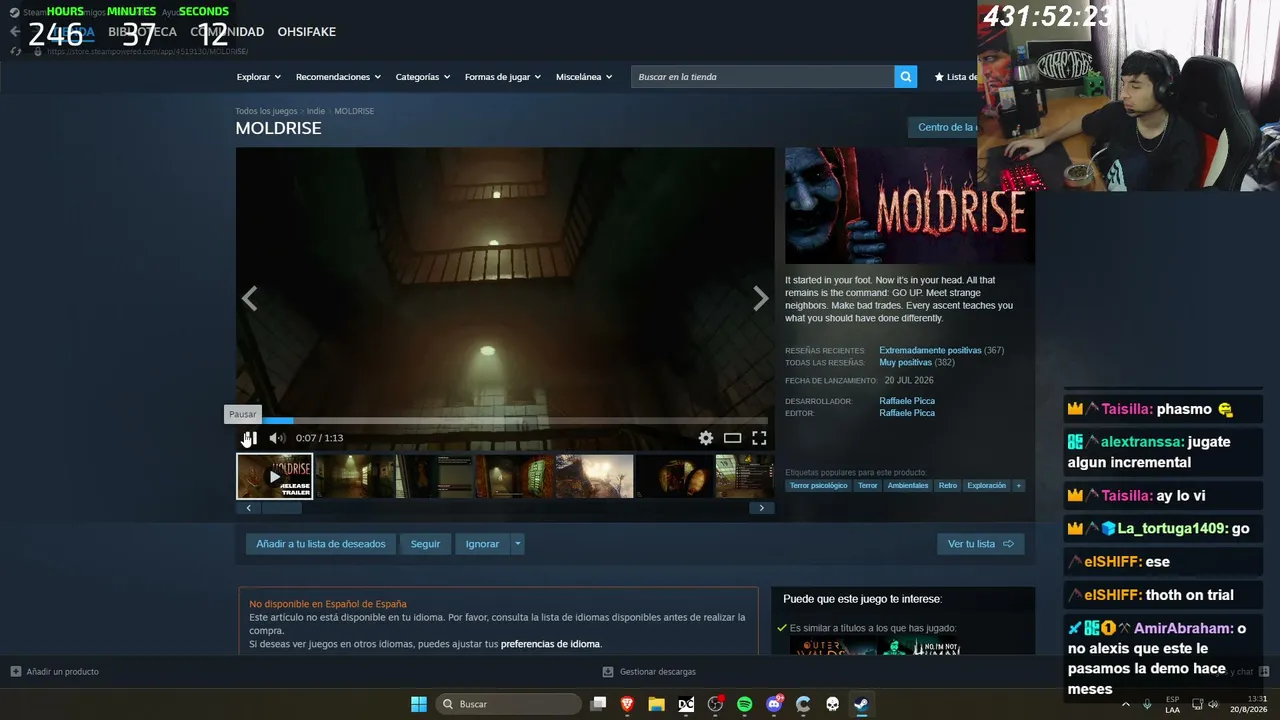This screenshot has height=720, width=1280.
Task: Select the Terror tag
Action: pyautogui.click(x=867, y=486)
